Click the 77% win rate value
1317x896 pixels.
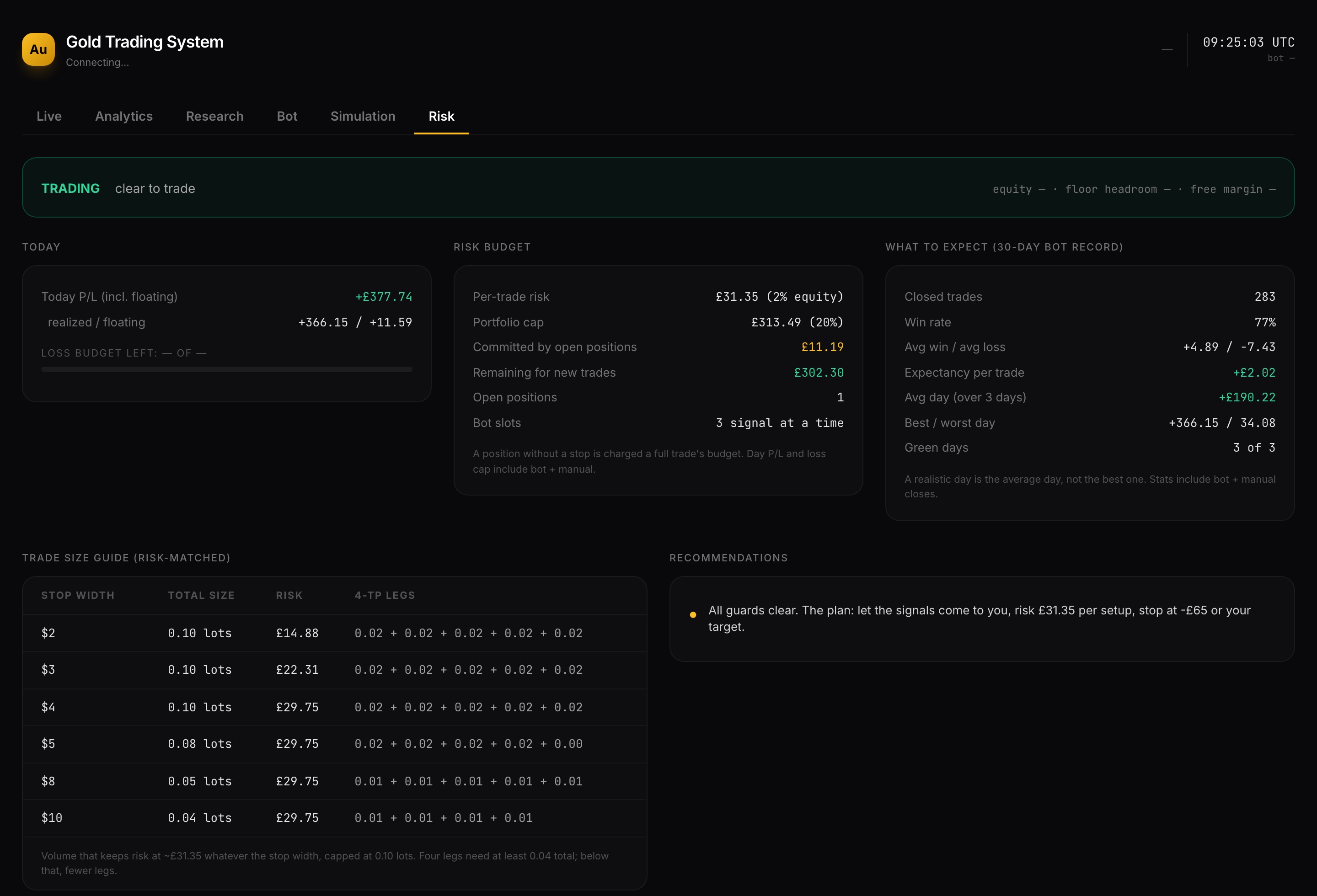(1265, 322)
